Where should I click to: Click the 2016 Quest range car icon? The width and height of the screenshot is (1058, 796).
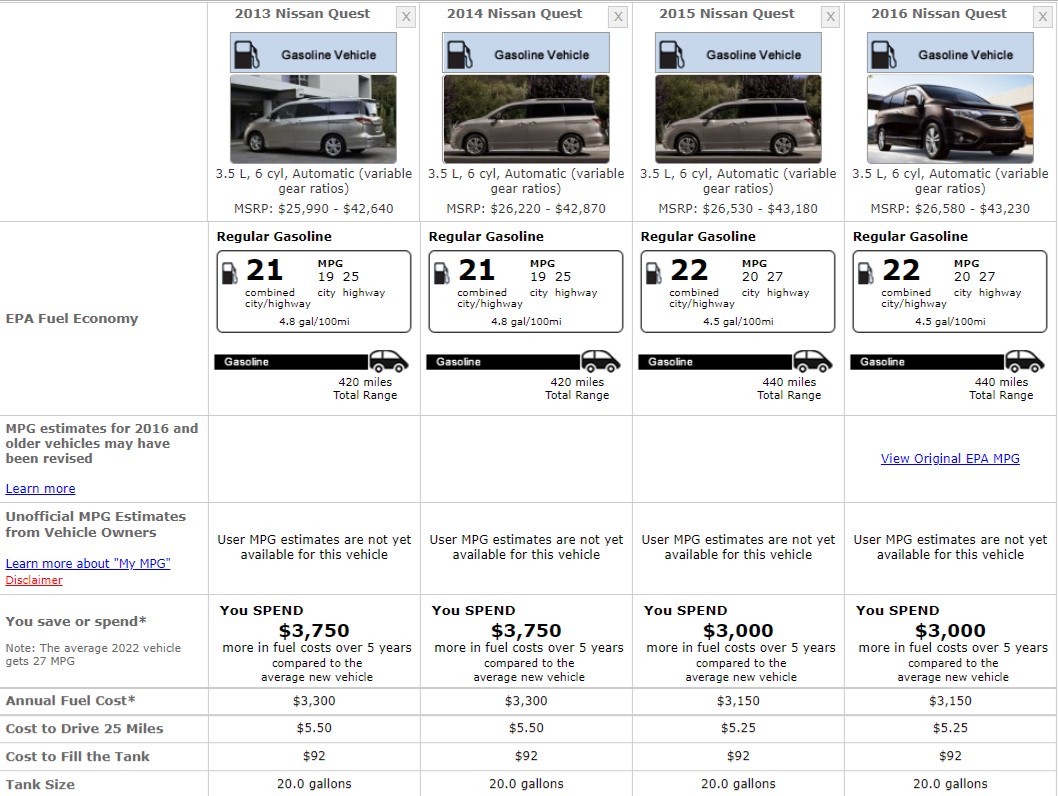click(1025, 362)
